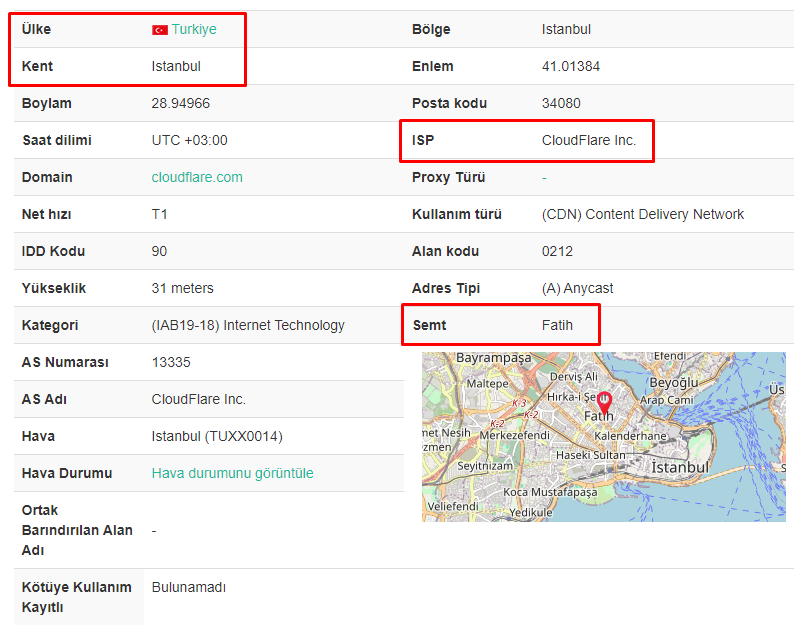Image resolution: width=805 pixels, height=637 pixels.
Task: Click the Enlem row label
Action: (x=432, y=66)
